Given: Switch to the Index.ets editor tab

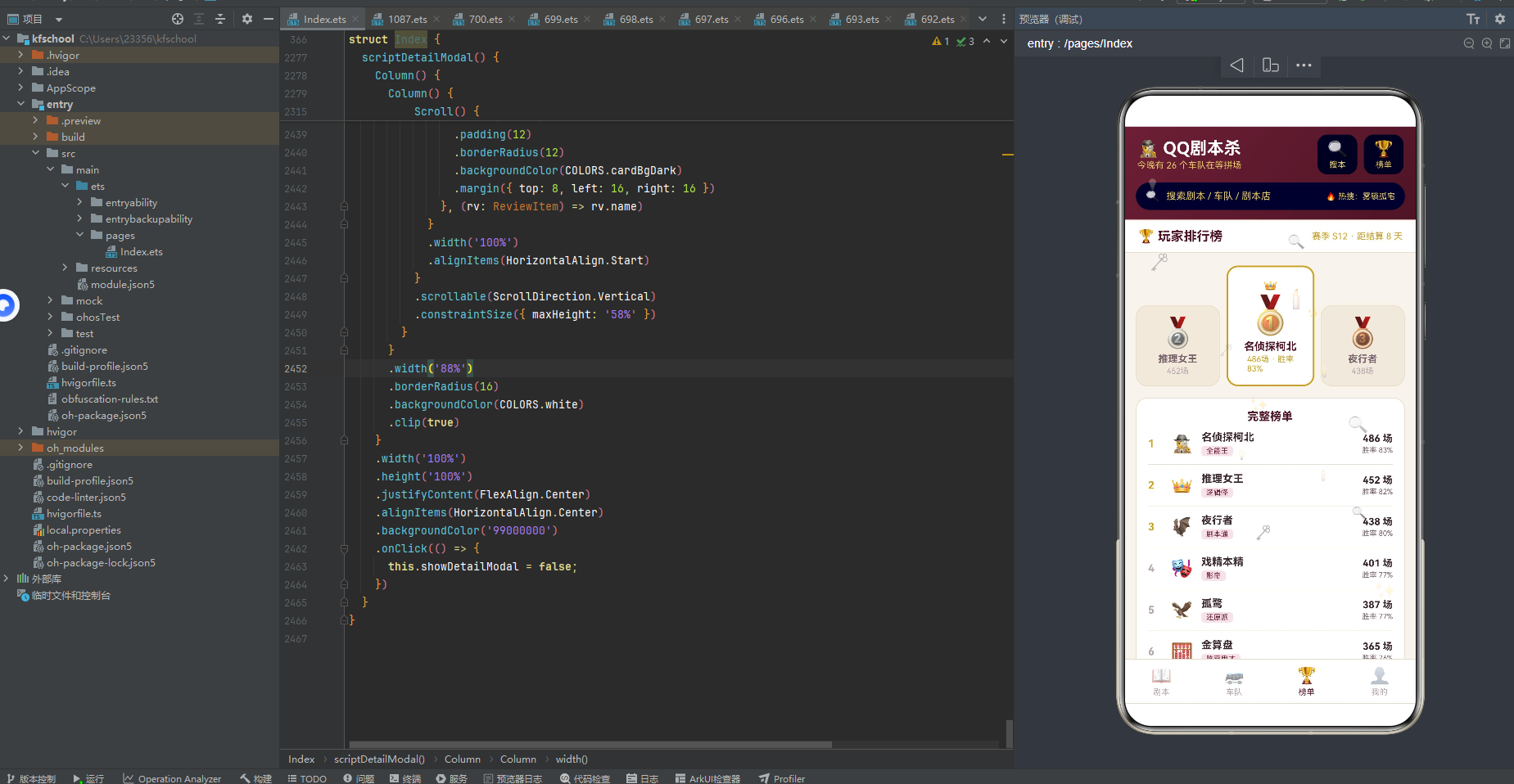Looking at the screenshot, I should click(x=324, y=20).
